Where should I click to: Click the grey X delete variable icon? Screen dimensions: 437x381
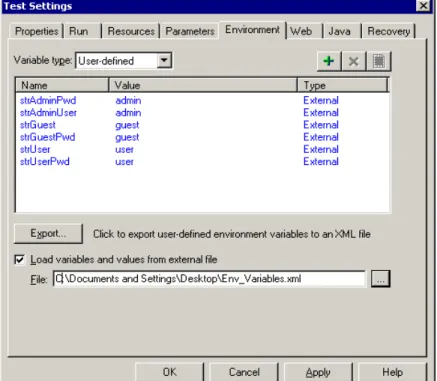(x=353, y=61)
